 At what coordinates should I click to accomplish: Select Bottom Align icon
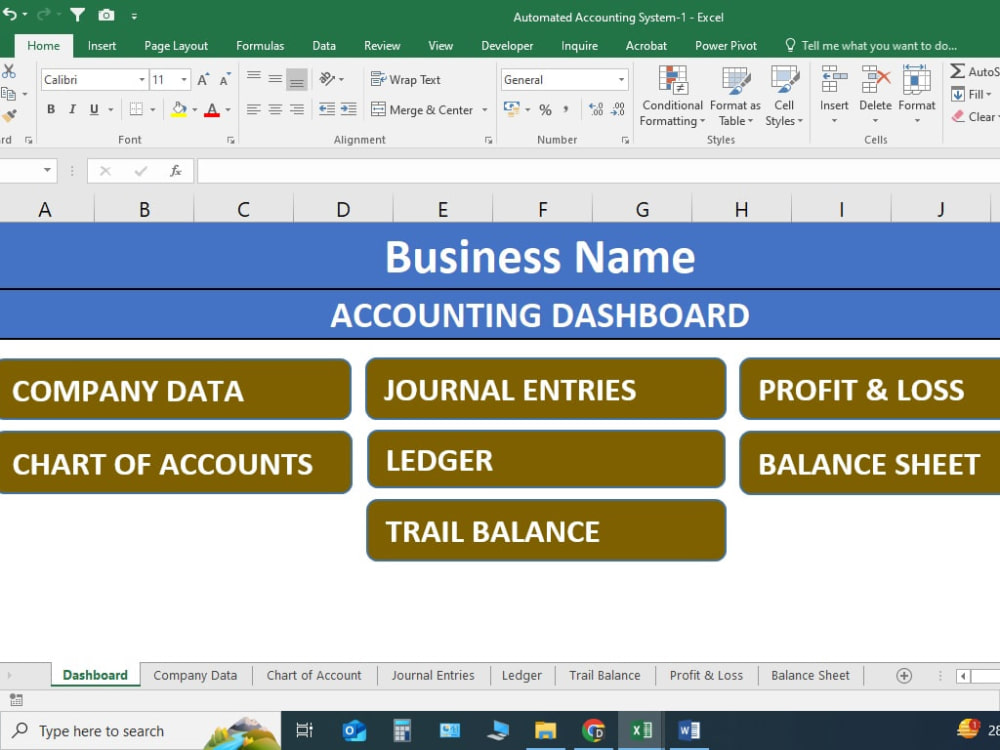click(297, 79)
